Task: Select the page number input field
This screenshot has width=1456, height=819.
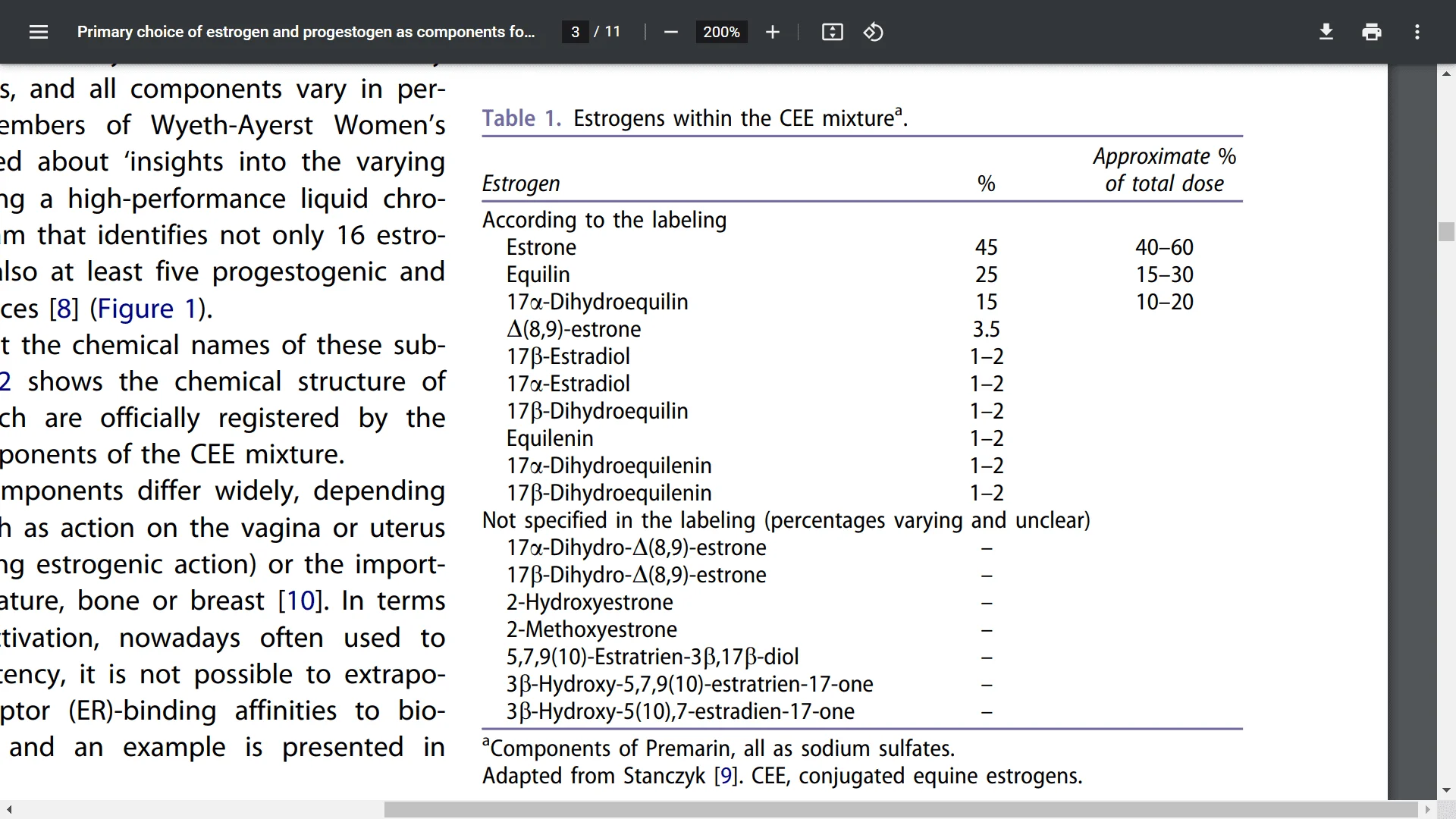Action: (x=576, y=32)
